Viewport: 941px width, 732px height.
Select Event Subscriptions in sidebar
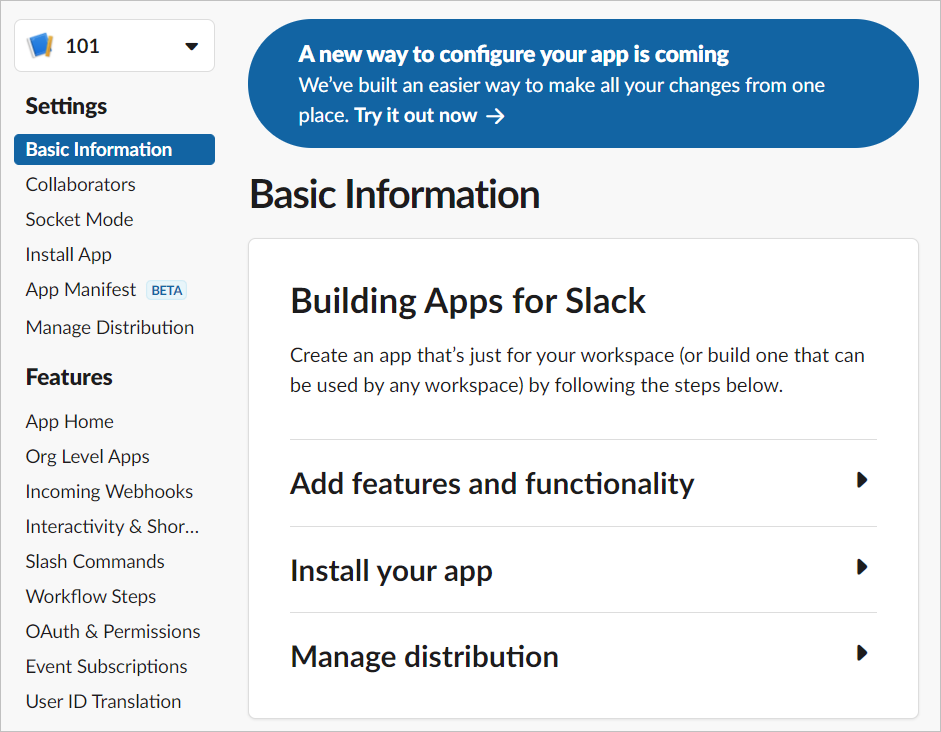click(x=106, y=666)
